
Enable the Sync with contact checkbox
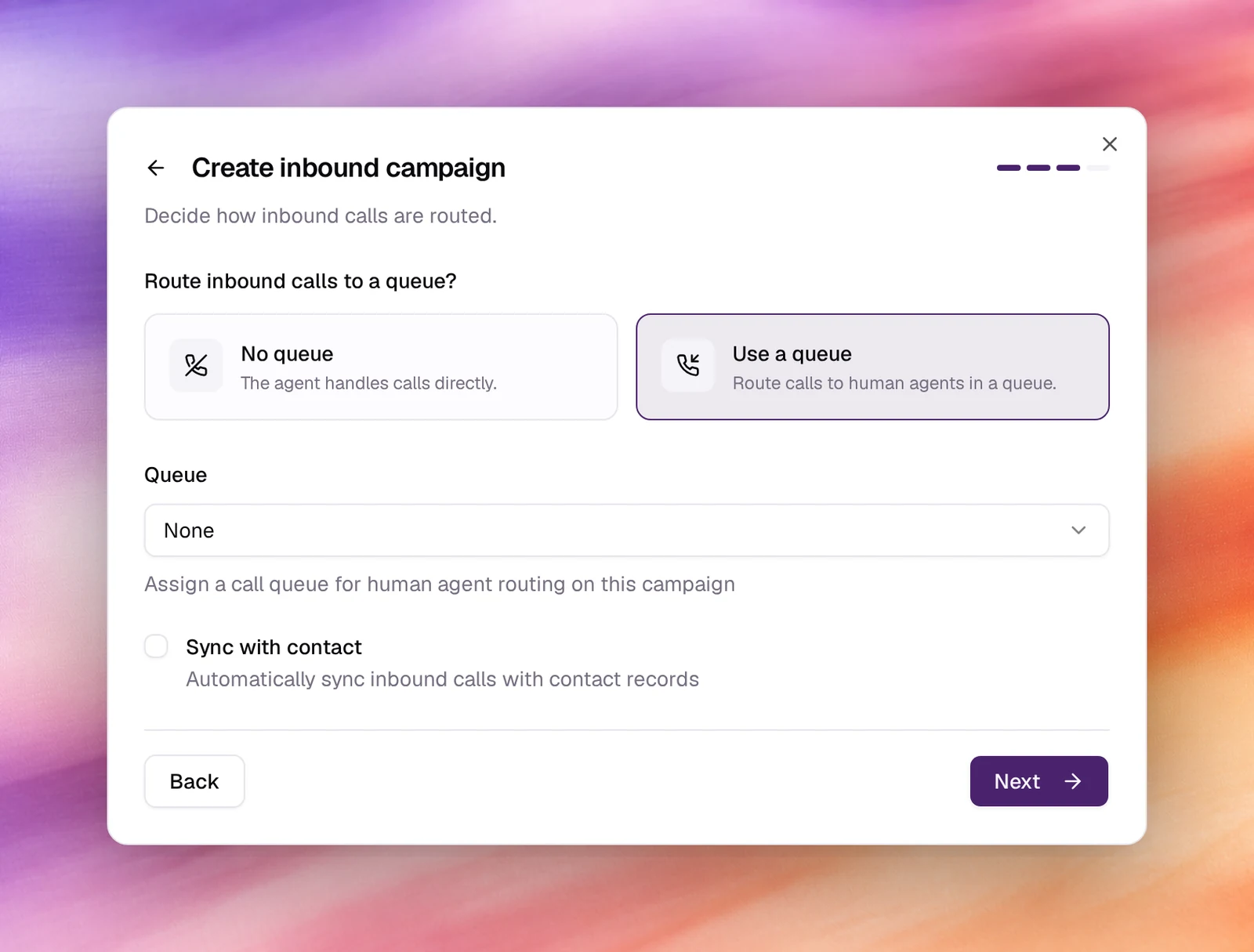(x=156, y=646)
